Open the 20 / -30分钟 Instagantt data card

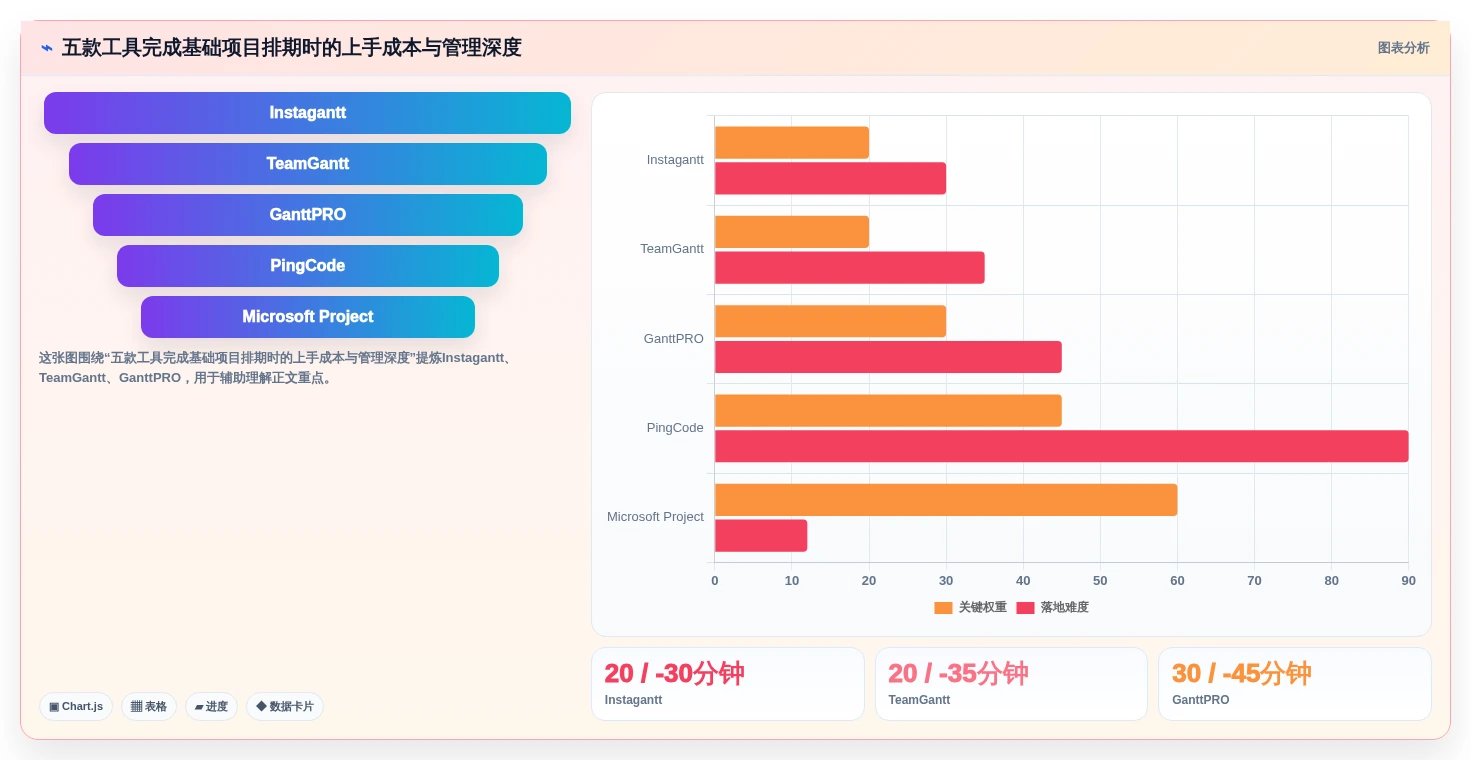[x=728, y=684]
